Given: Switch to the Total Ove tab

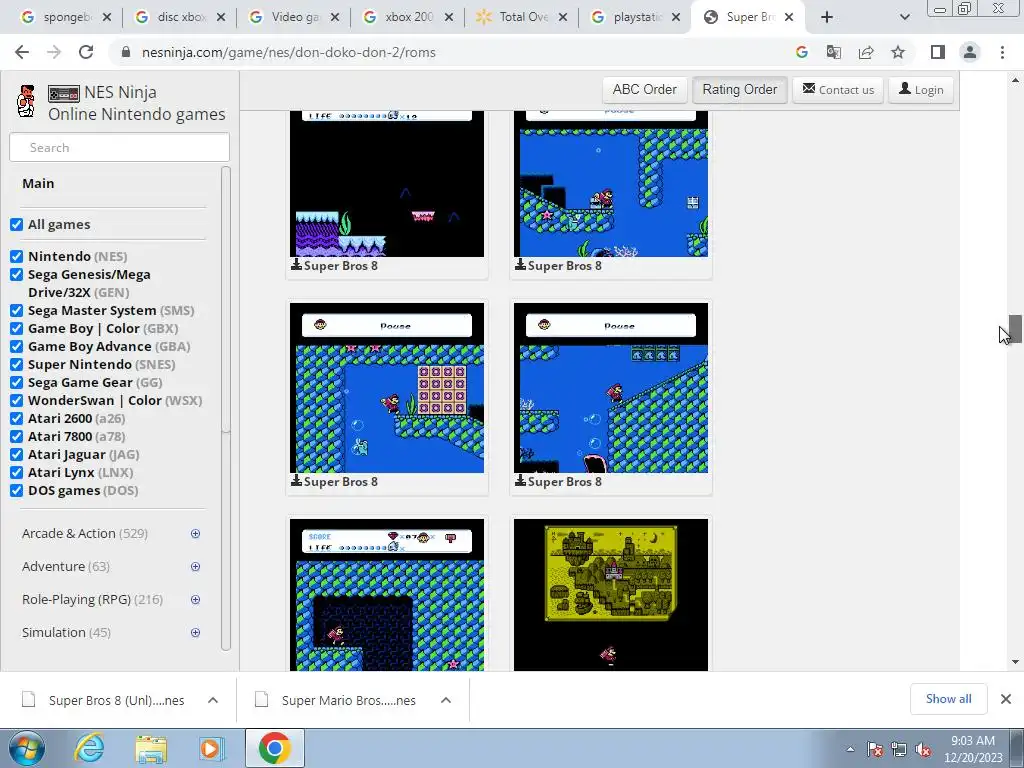Looking at the screenshot, I should 522,17.
